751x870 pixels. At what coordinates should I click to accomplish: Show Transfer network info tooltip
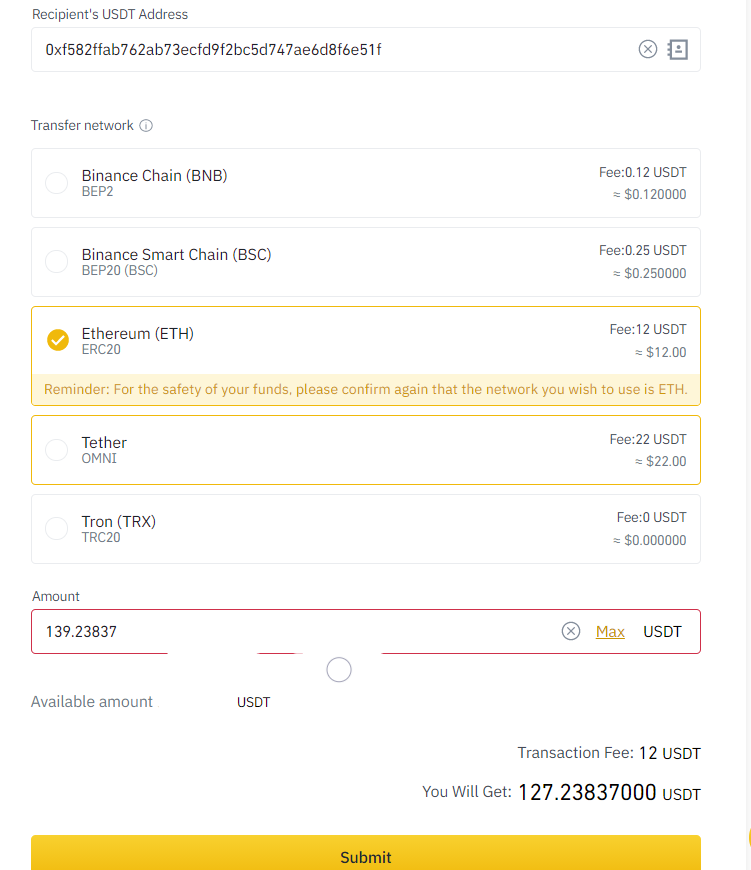click(146, 125)
